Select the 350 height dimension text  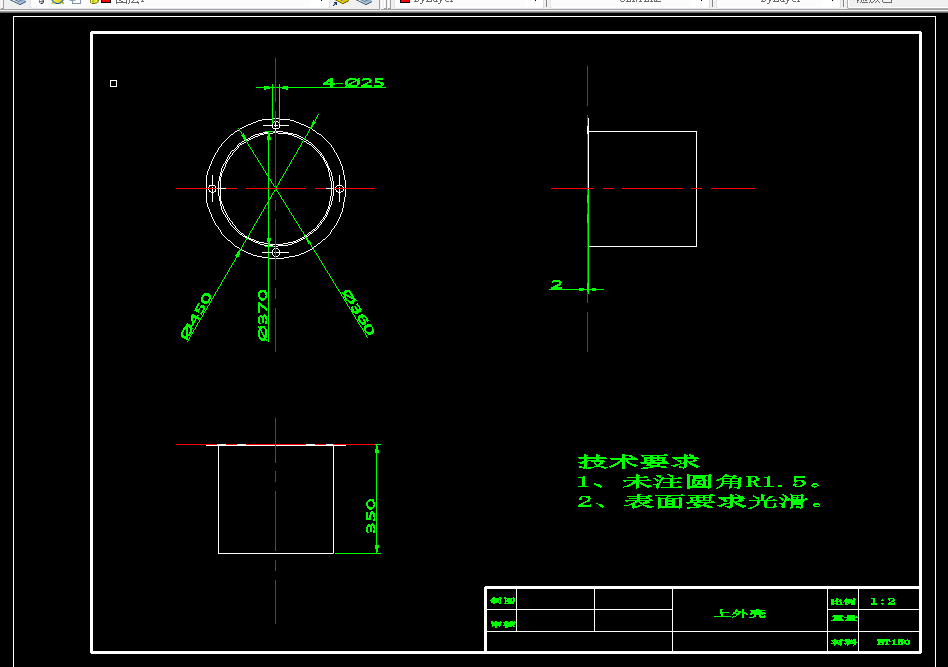[x=370, y=516]
